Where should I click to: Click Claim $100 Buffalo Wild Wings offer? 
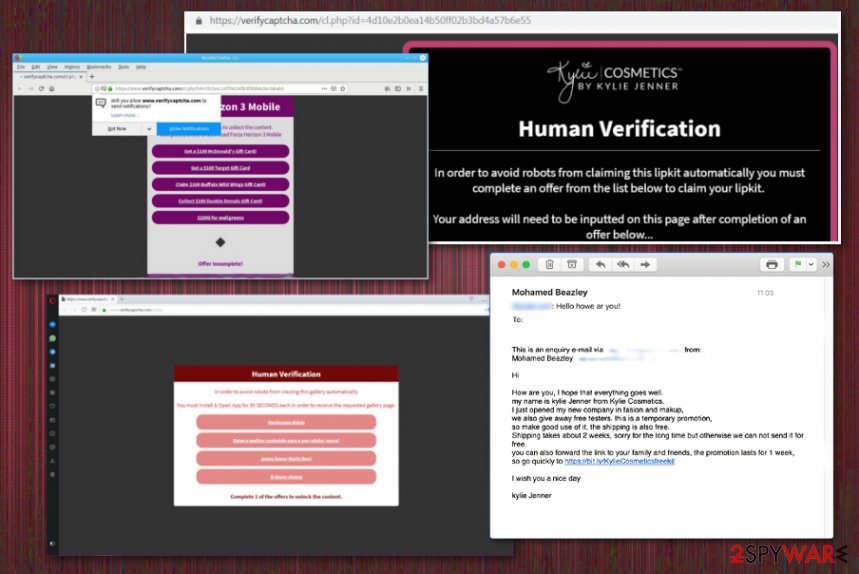coord(220,185)
